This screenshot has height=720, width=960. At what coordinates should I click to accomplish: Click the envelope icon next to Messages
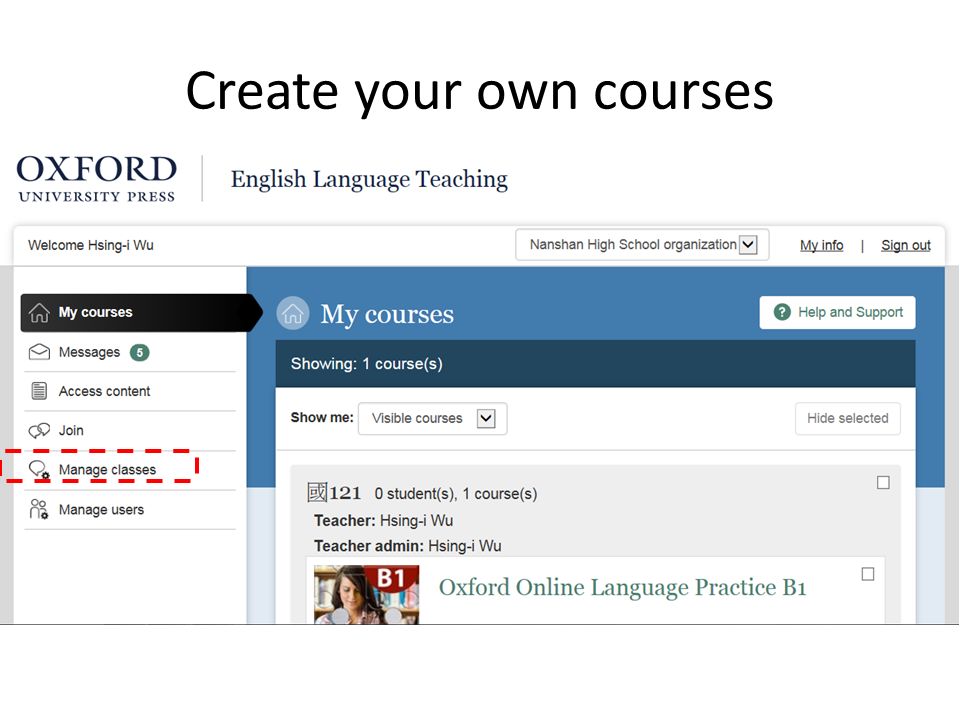point(39,351)
